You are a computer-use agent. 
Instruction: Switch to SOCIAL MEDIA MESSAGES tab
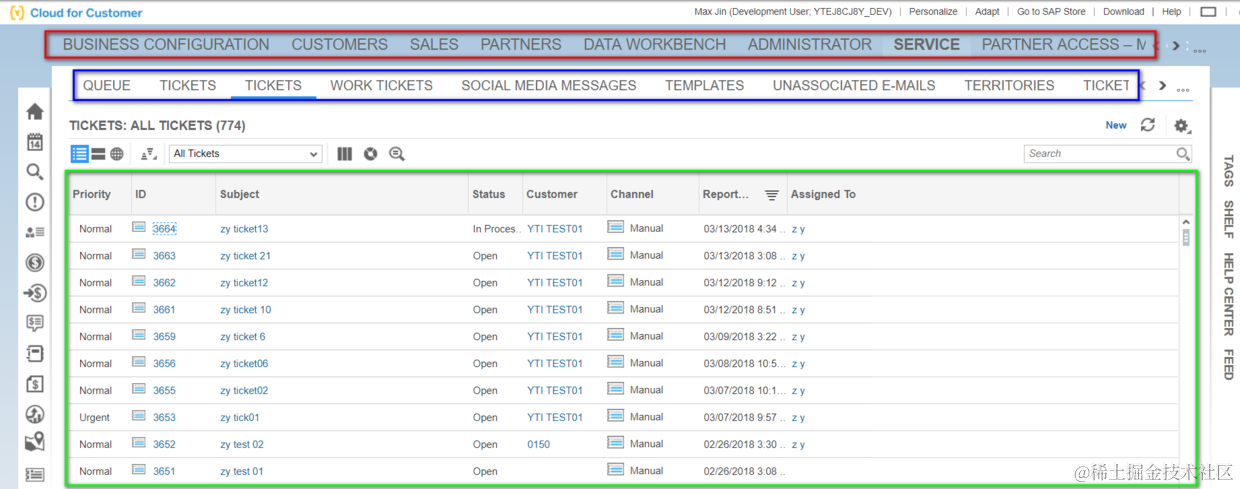point(549,86)
